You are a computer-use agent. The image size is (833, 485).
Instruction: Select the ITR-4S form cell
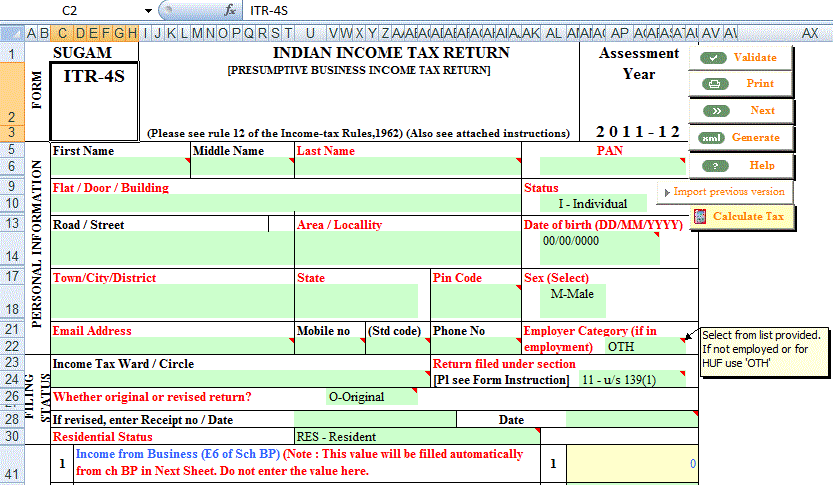[x=94, y=101]
